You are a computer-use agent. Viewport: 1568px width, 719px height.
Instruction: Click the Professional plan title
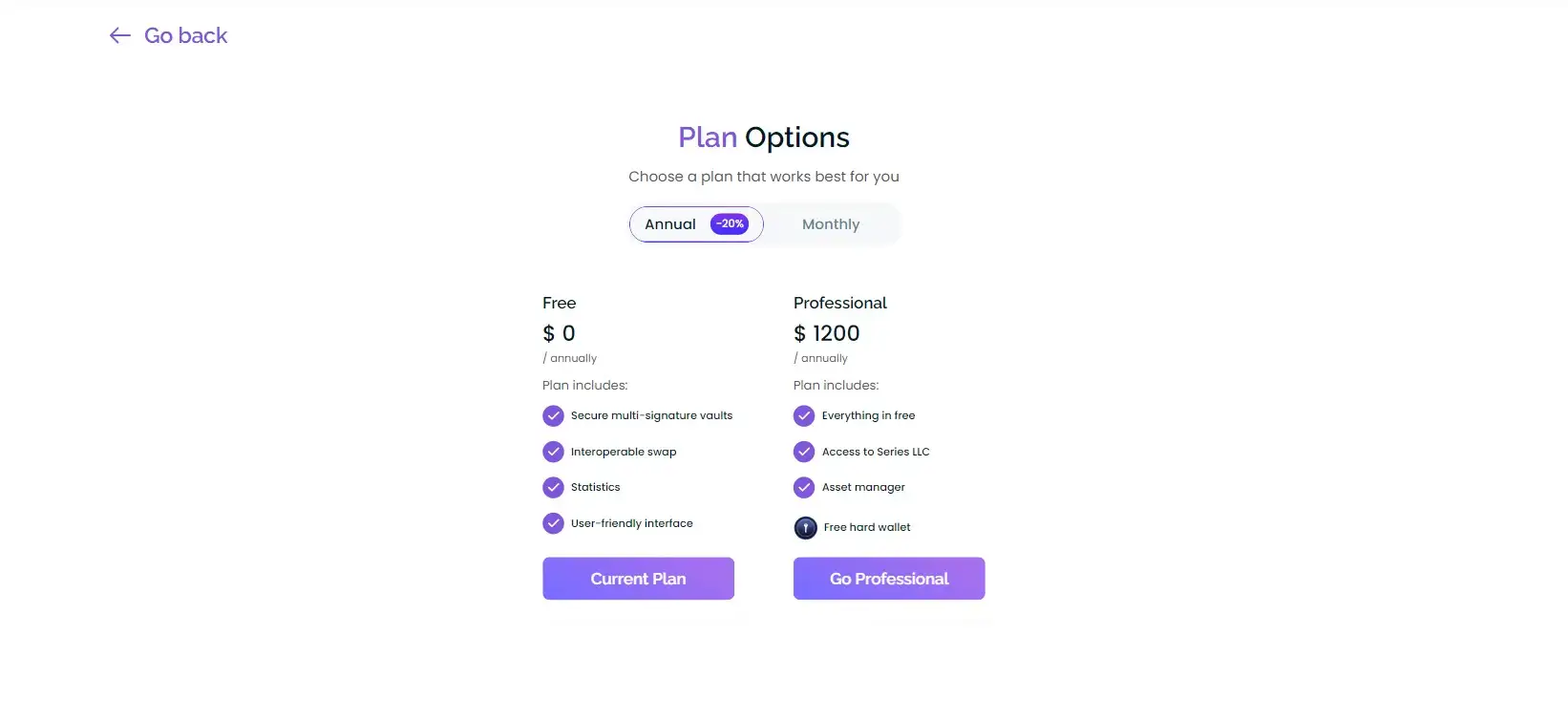click(x=839, y=303)
